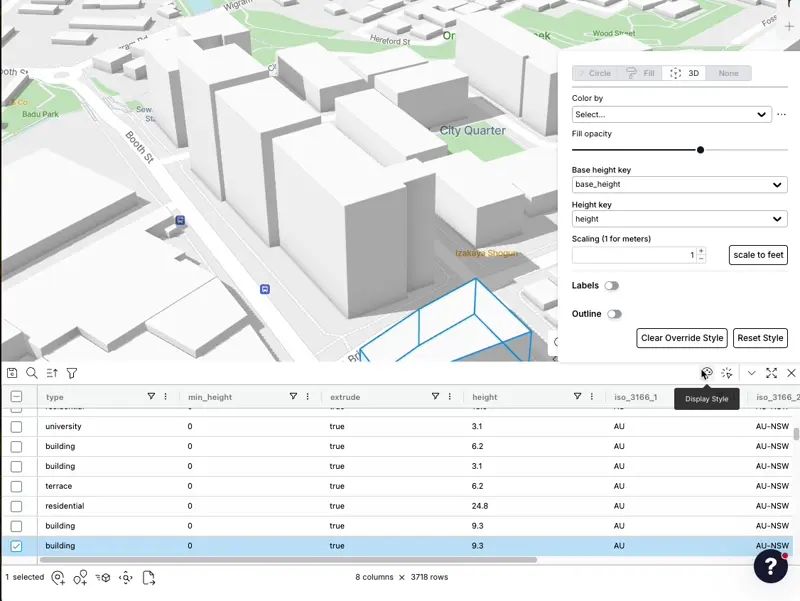
Task: Open the Color by dropdown
Action: click(x=670, y=114)
